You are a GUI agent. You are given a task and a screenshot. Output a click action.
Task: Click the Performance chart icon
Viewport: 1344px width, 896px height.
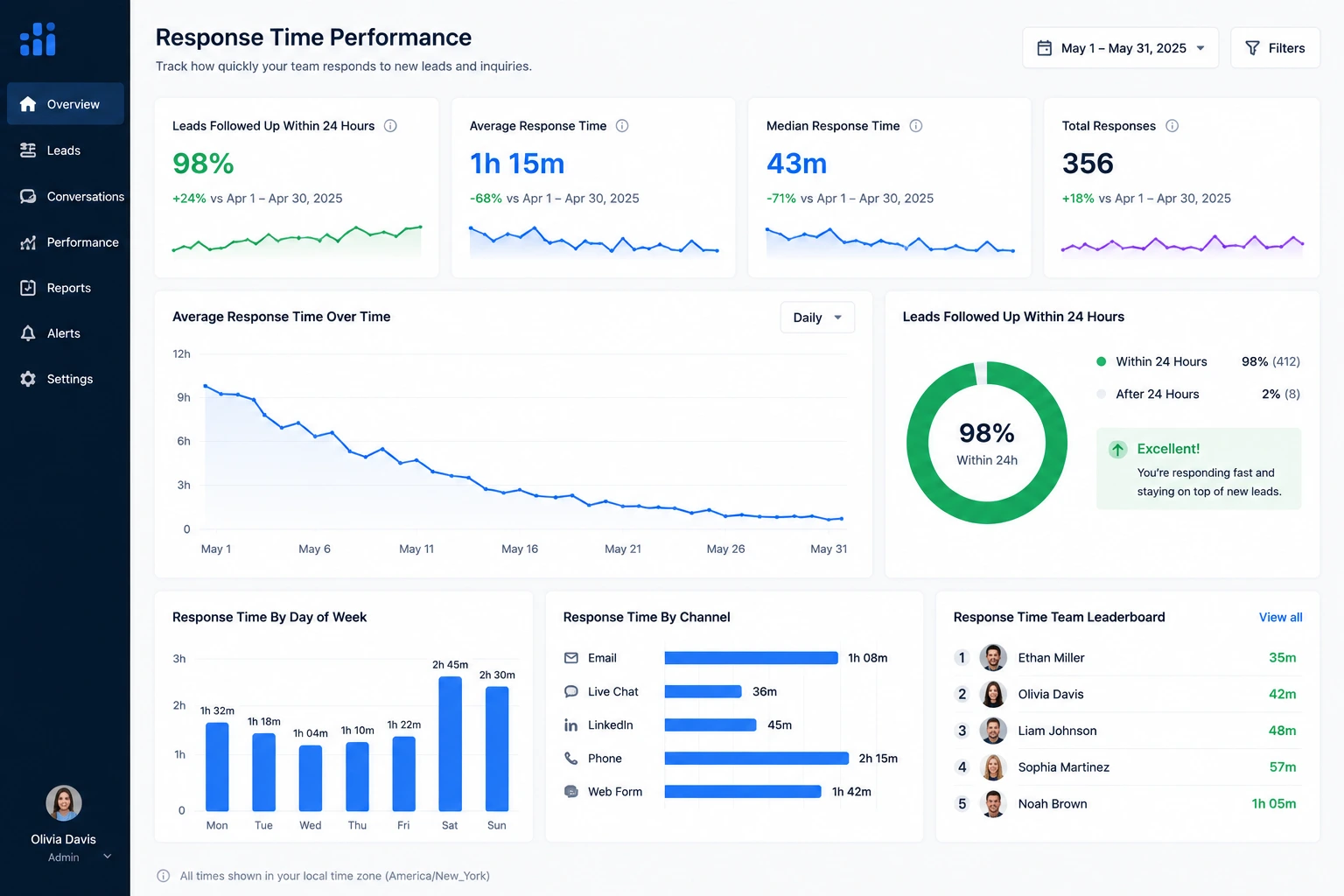click(x=28, y=242)
